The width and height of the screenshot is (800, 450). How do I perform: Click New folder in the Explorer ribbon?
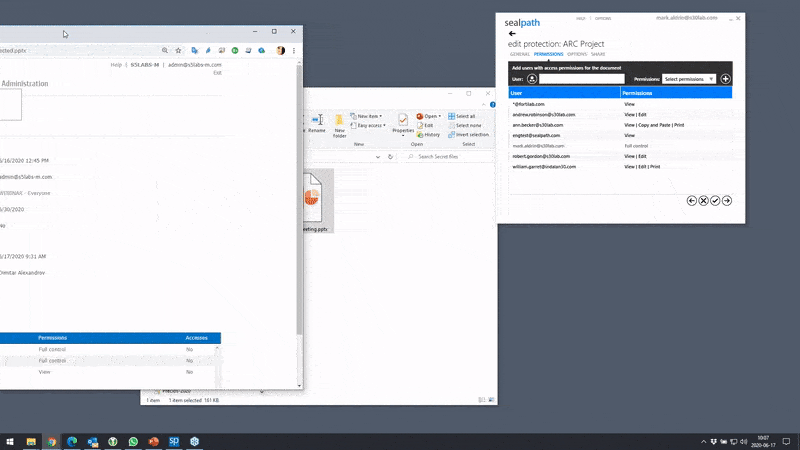(x=339, y=126)
